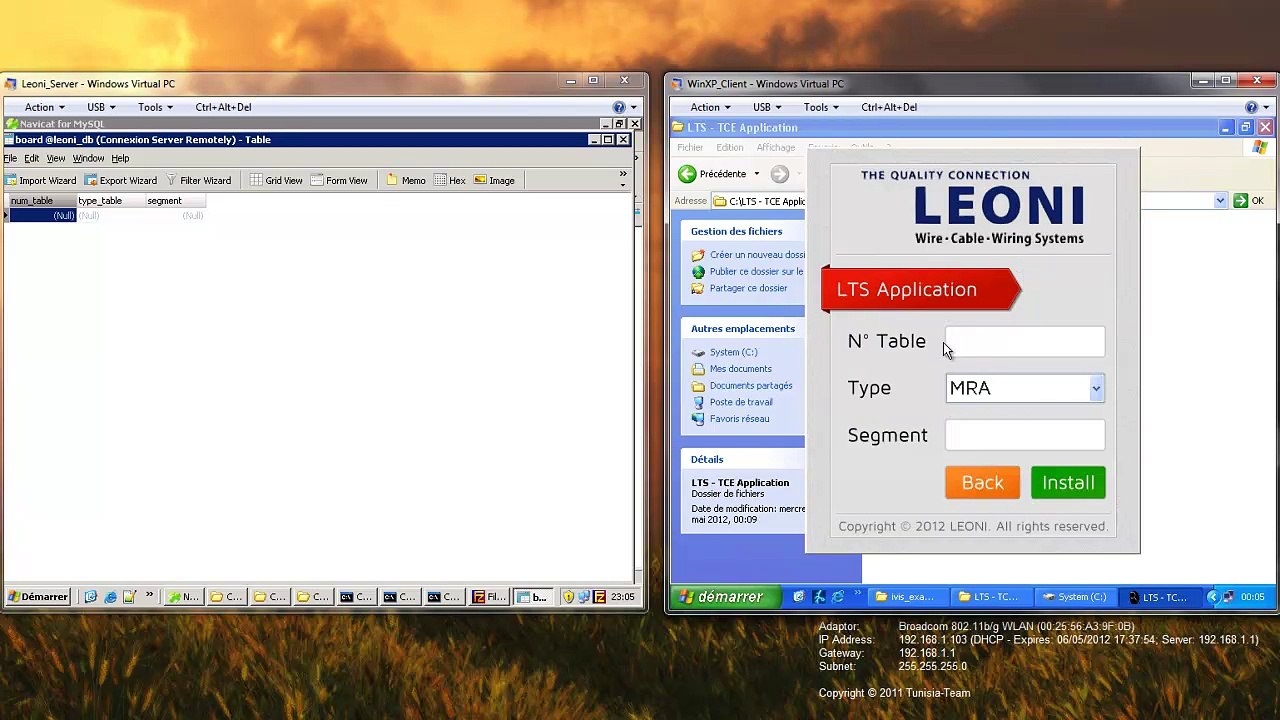This screenshot has width=1280, height=720.
Task: Click help icon in WinXP_Client window
Action: click(1252, 107)
